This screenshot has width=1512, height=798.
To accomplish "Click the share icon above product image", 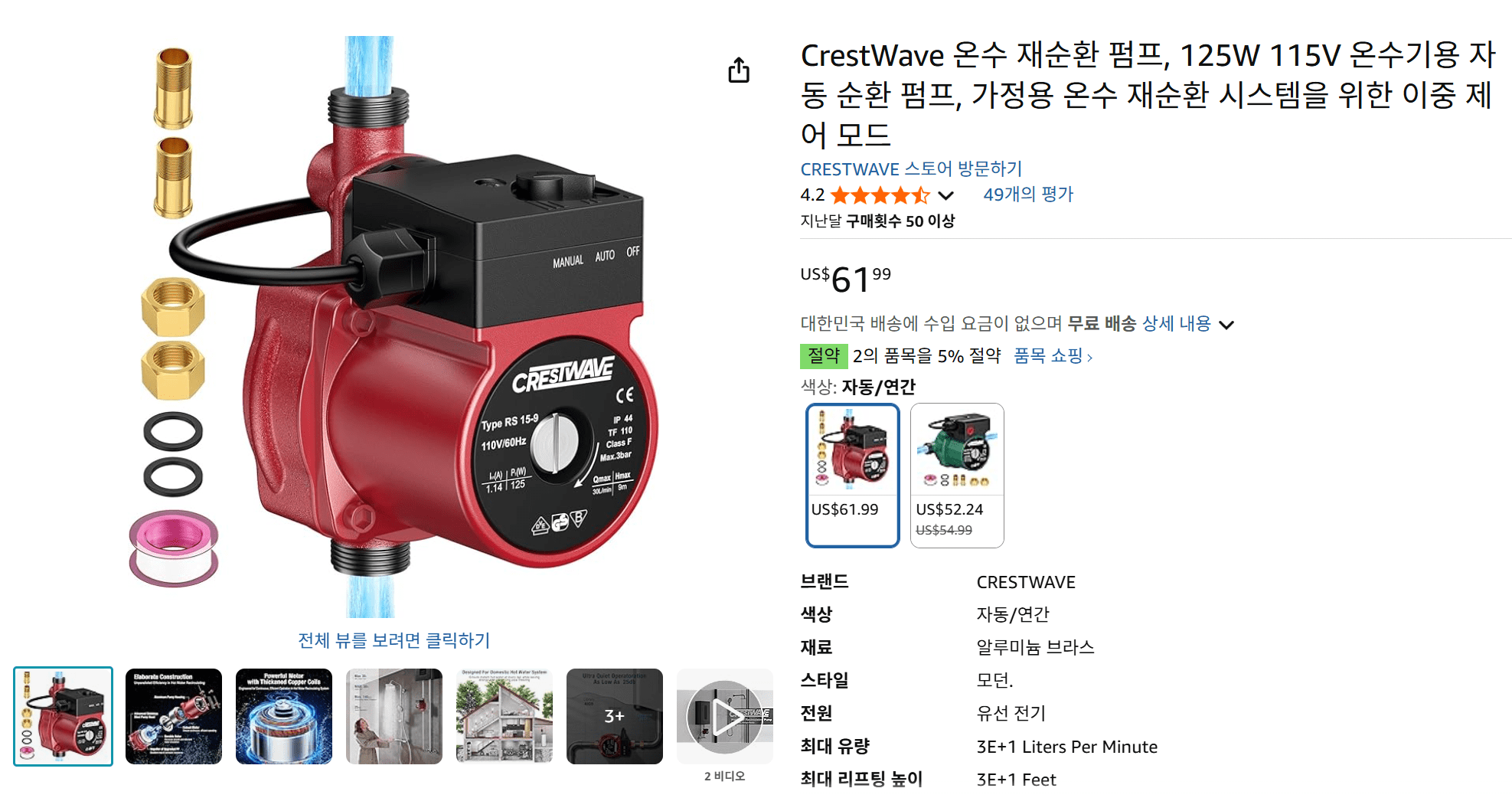I will coord(739,70).
